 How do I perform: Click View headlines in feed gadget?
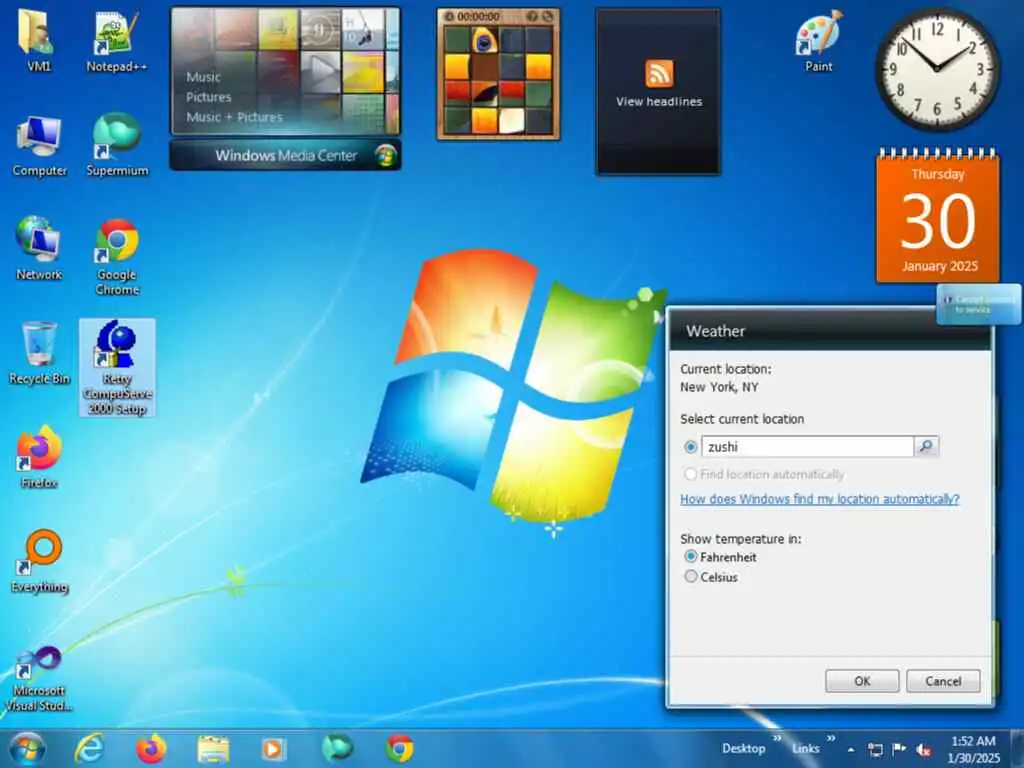pos(659,101)
